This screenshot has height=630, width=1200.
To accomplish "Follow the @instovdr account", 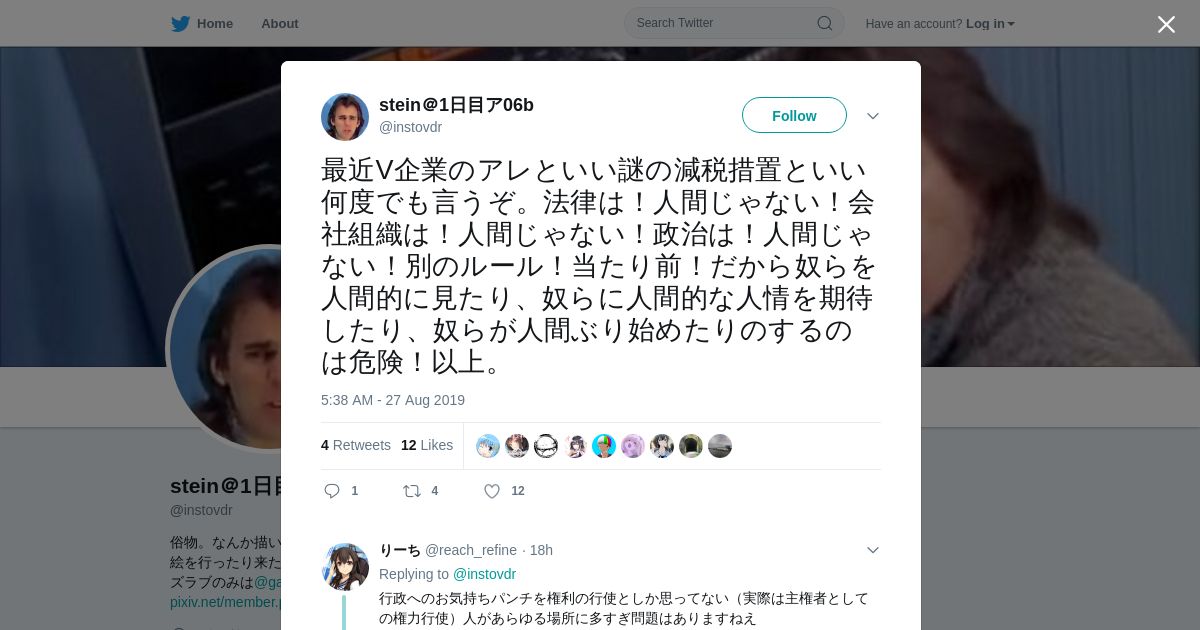I will pyautogui.click(x=794, y=115).
